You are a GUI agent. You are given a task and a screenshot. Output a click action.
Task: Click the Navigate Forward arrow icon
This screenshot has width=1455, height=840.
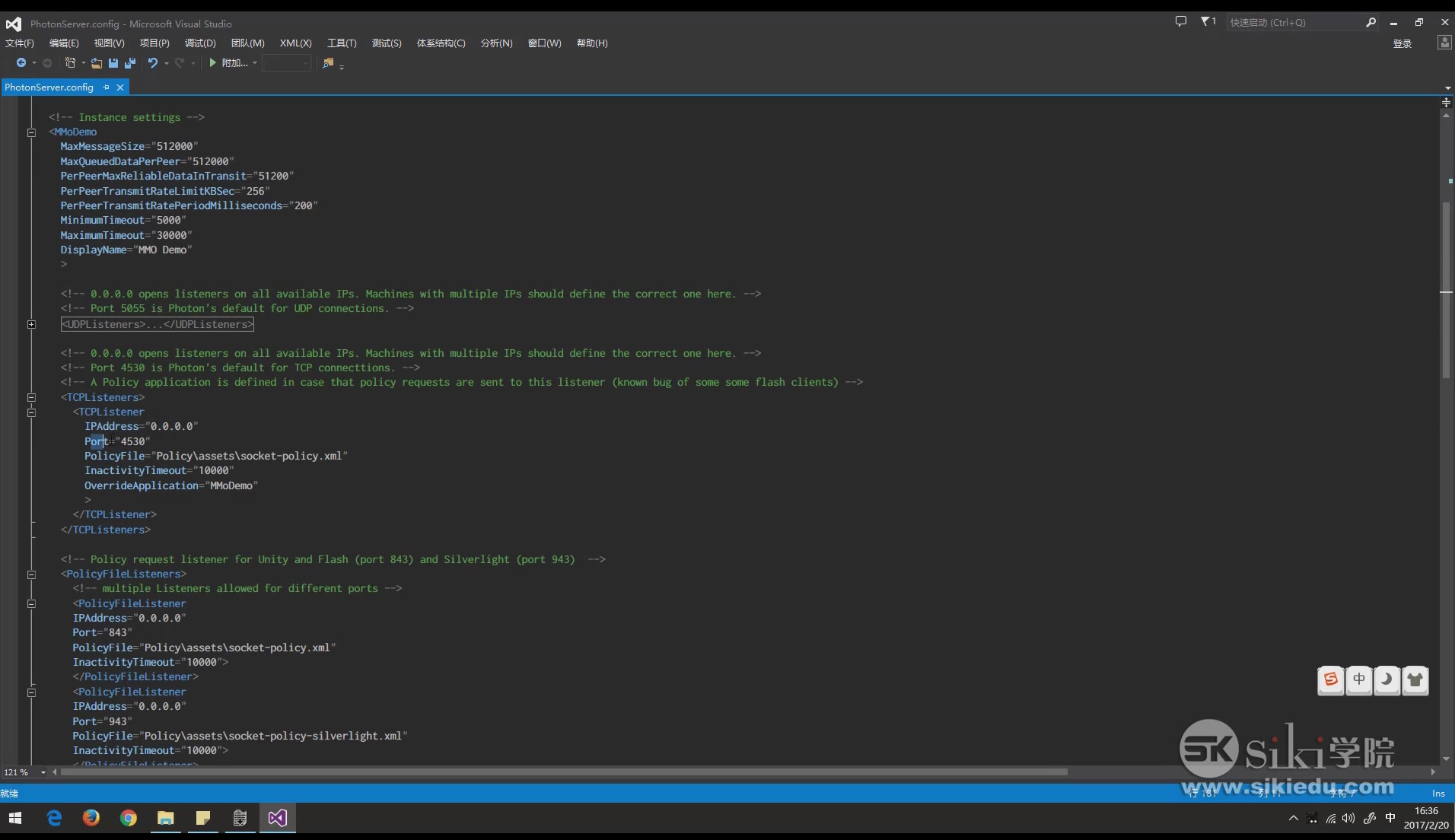[x=47, y=63]
